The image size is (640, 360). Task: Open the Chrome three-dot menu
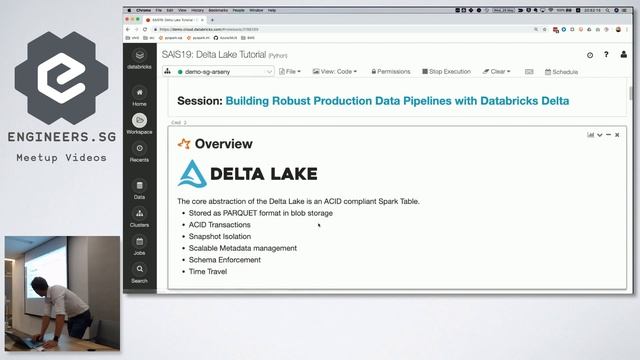tap(627, 29)
